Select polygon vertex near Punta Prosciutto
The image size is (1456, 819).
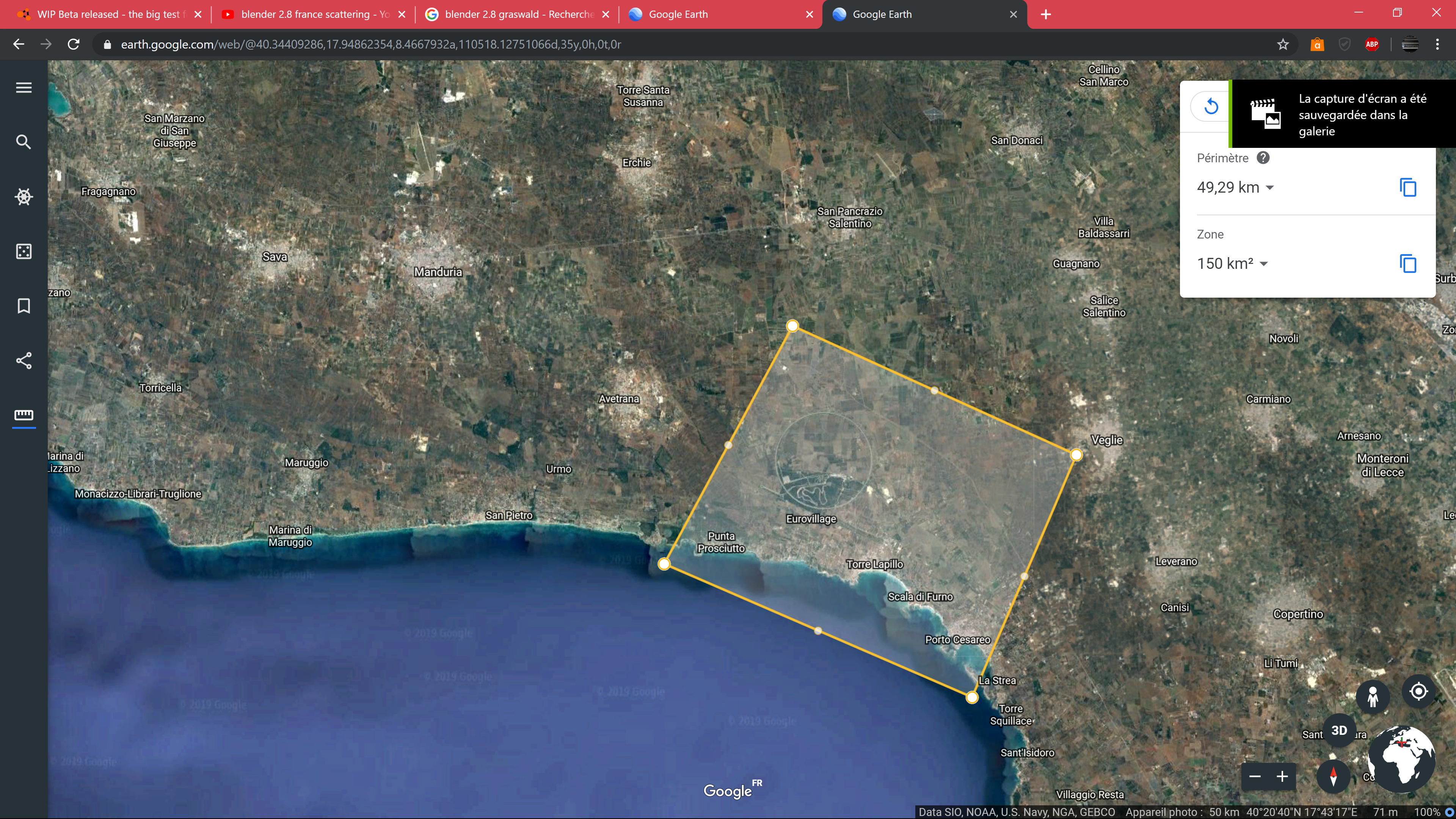[664, 563]
